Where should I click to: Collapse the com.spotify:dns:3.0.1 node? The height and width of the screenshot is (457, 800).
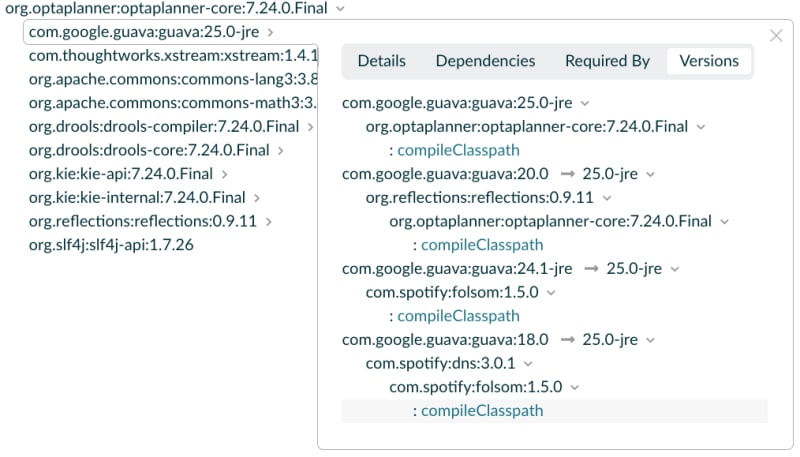click(528, 364)
